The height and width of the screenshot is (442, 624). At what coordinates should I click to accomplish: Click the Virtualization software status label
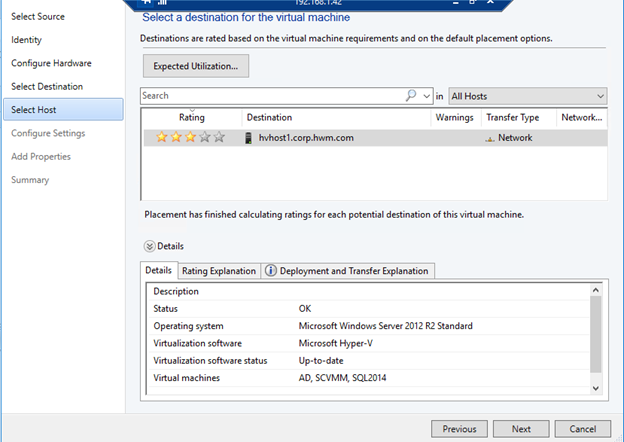click(x=211, y=361)
